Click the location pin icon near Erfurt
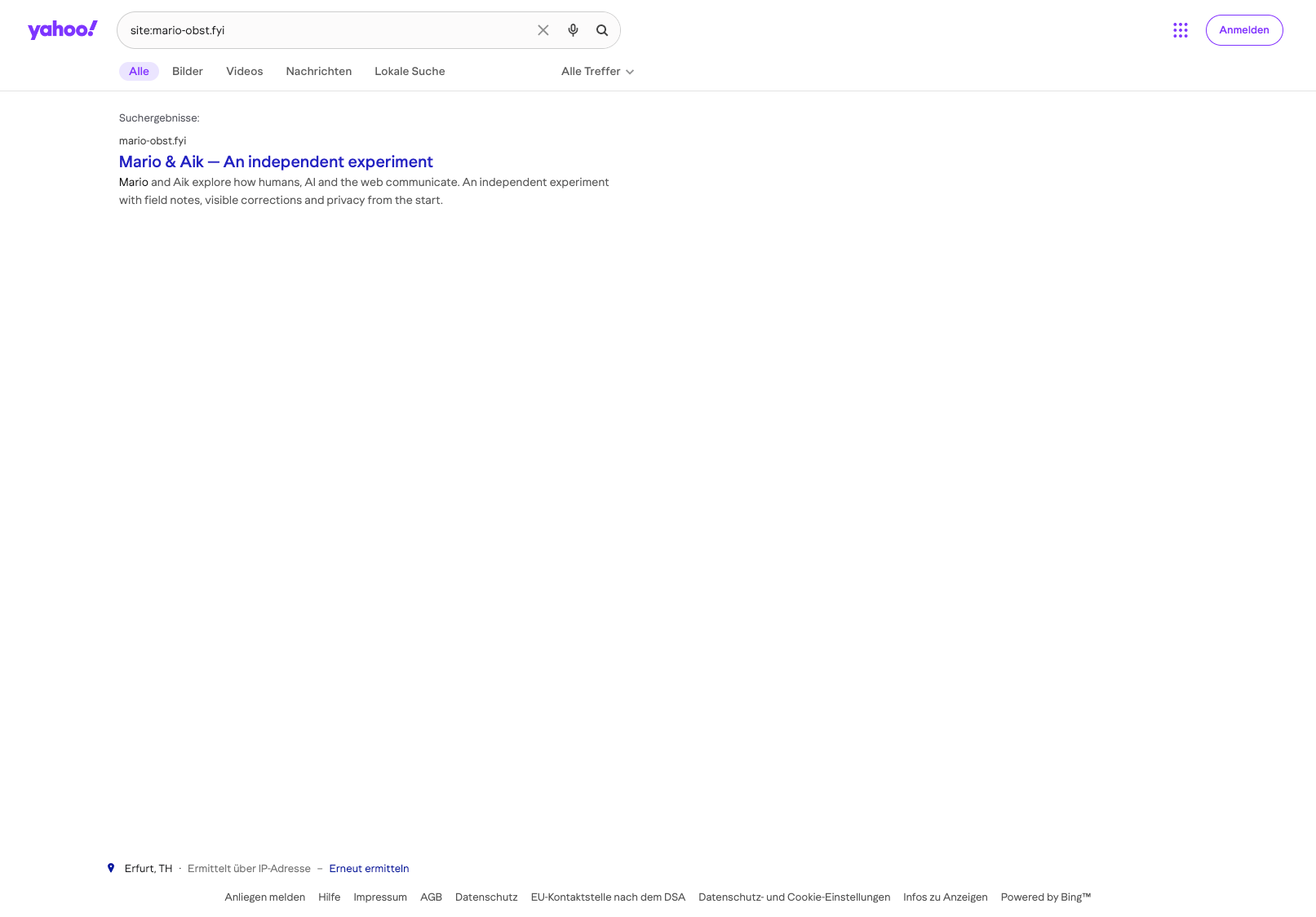Image resolution: width=1316 pixels, height=917 pixels. pos(111,868)
